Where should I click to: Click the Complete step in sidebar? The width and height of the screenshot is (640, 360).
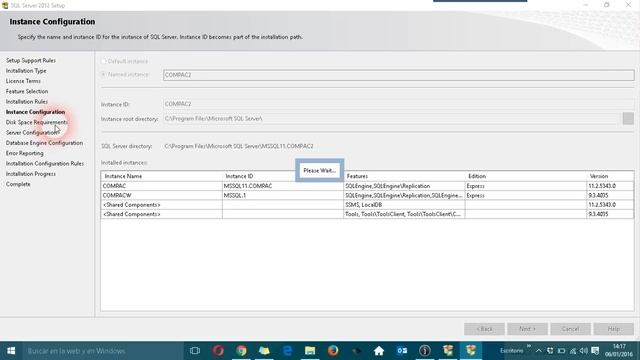[x=18, y=184]
